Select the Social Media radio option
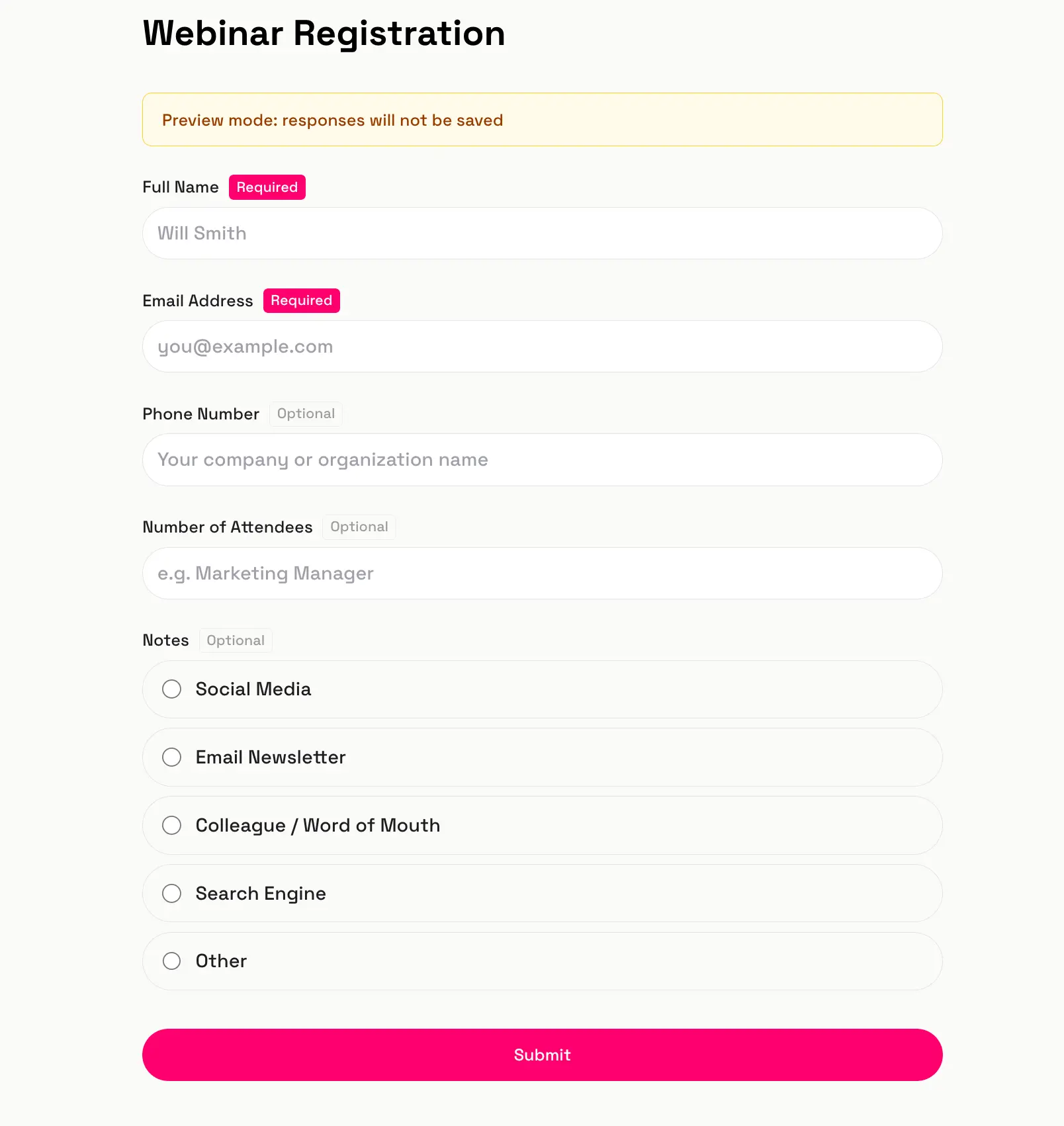This screenshot has height=1126, width=1064. click(172, 689)
